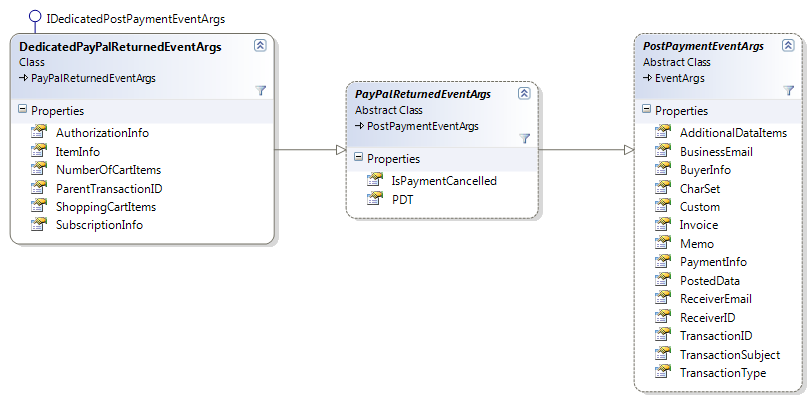Select the ShoppingCartItems property name
This screenshot has width=811, height=400.
pos(106,207)
